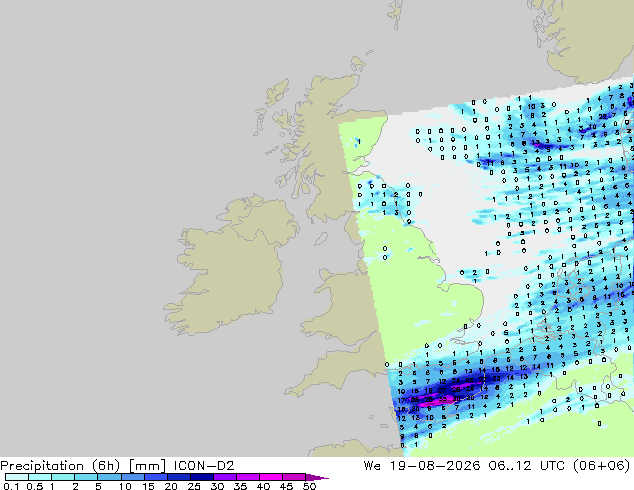This screenshot has width=634, height=490.
Task: Click the "Precipitation" word in the title
Action: (x=42, y=466)
